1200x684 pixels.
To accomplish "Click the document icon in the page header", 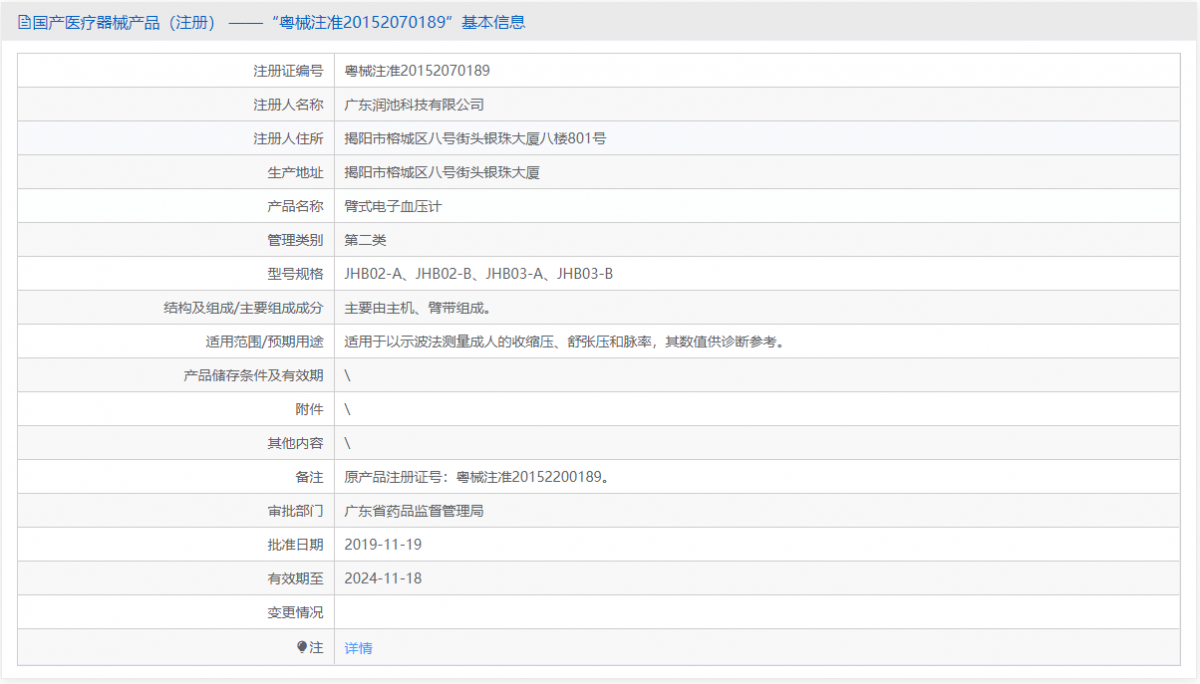I will pyautogui.click(x=22, y=21).
